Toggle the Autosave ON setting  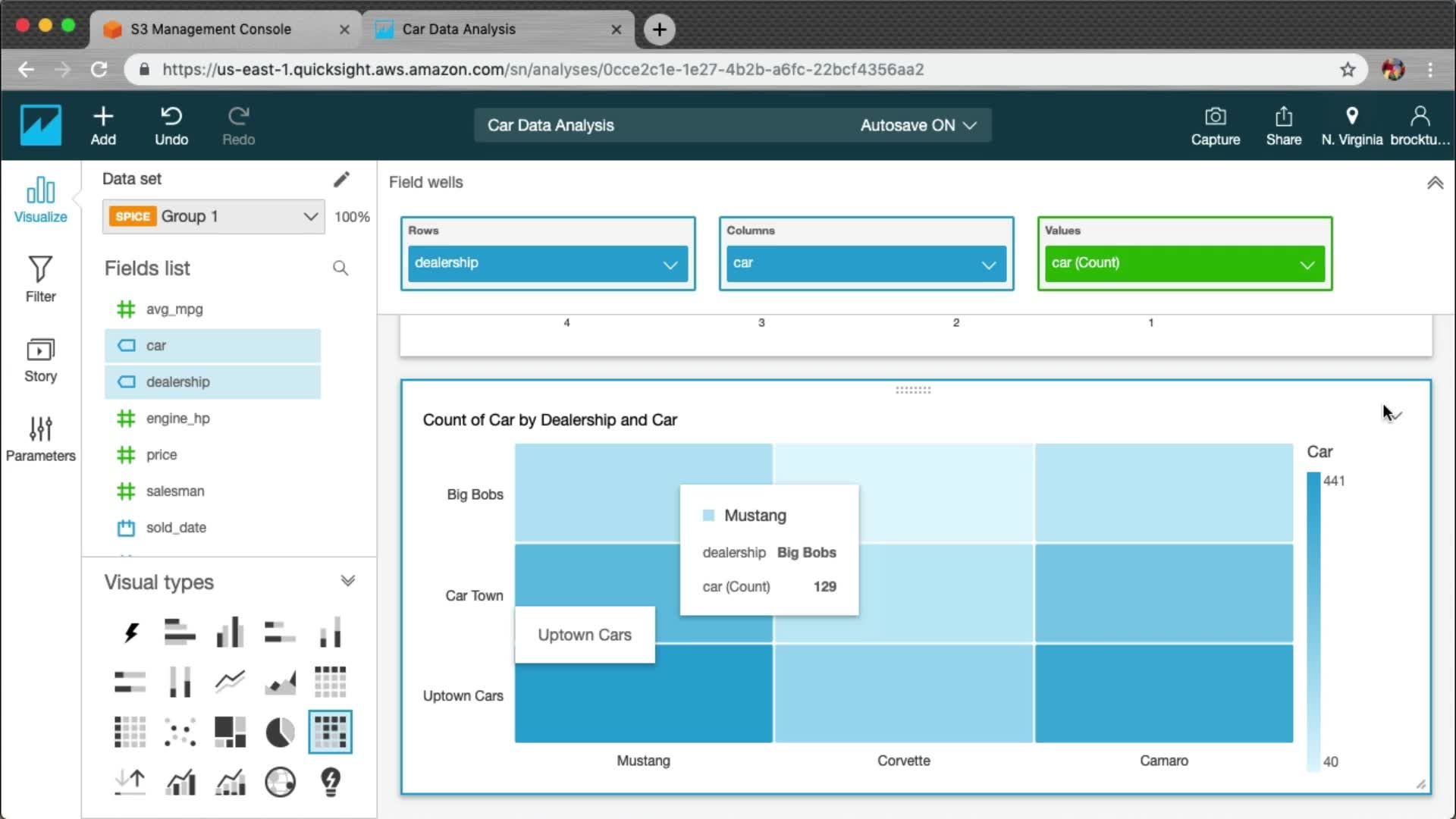click(918, 126)
